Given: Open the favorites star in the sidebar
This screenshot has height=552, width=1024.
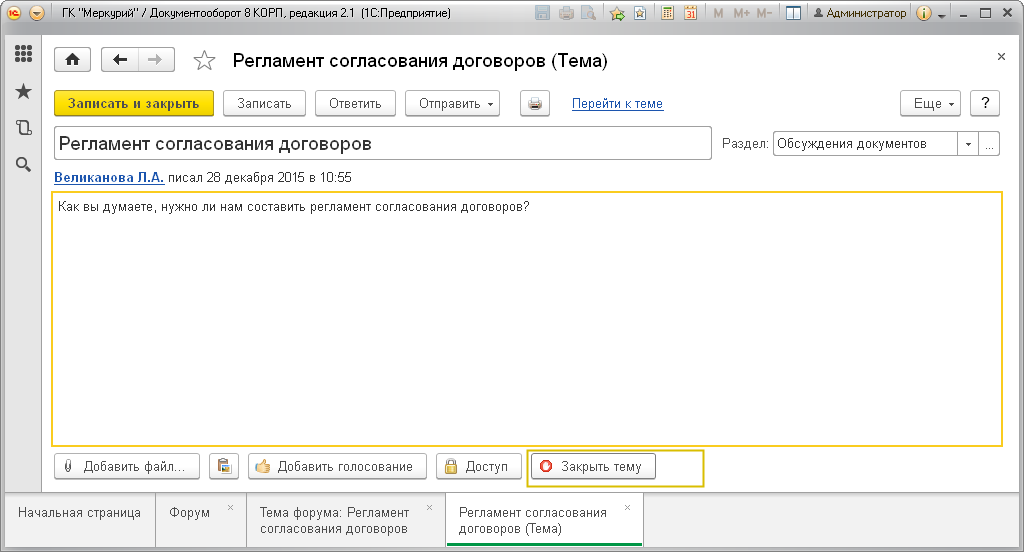Looking at the screenshot, I should coord(24,91).
